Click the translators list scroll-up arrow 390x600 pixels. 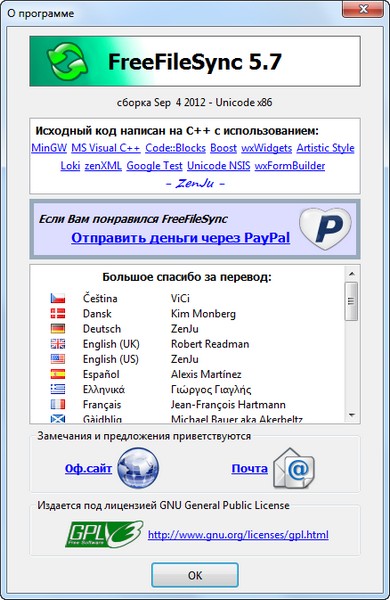click(x=351, y=274)
